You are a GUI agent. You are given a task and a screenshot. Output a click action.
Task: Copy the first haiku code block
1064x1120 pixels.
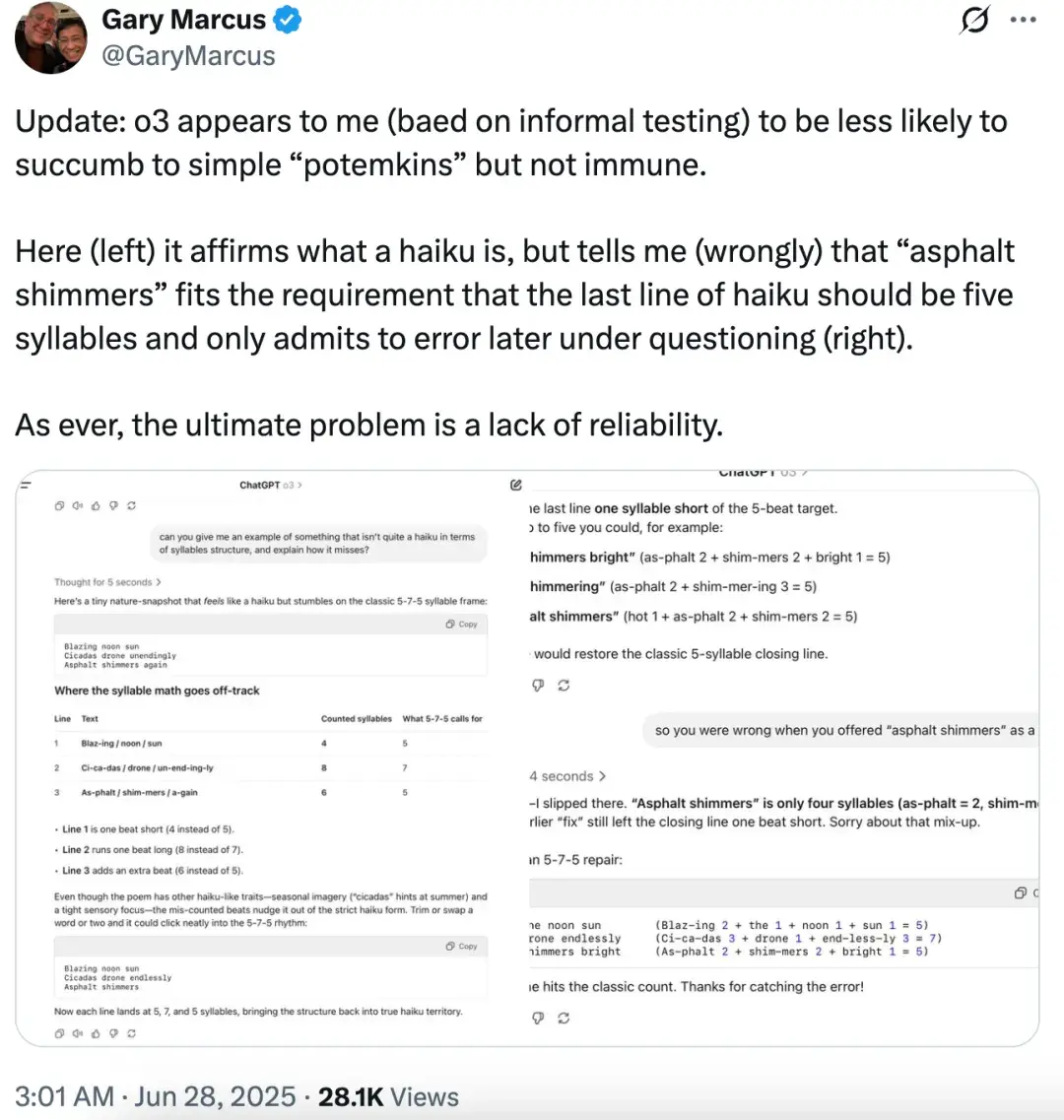462,625
